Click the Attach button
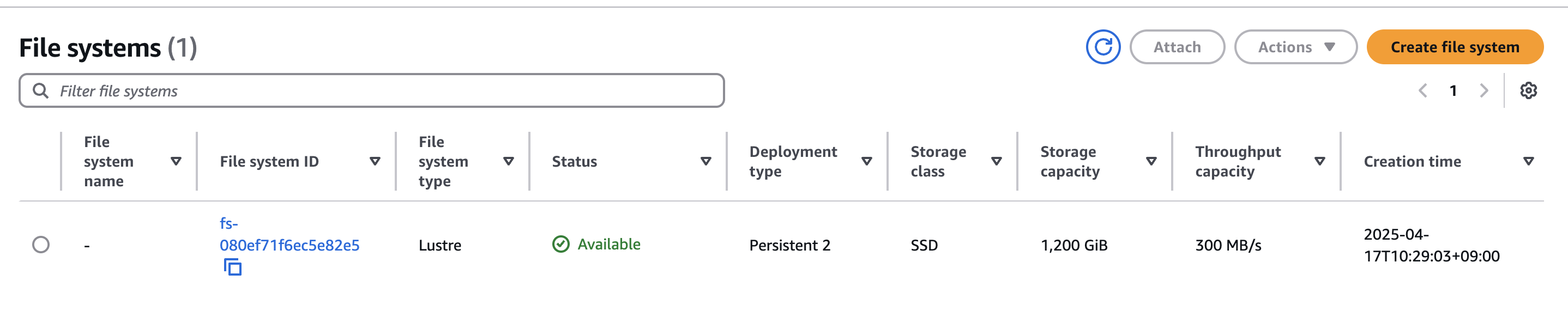 (1177, 47)
